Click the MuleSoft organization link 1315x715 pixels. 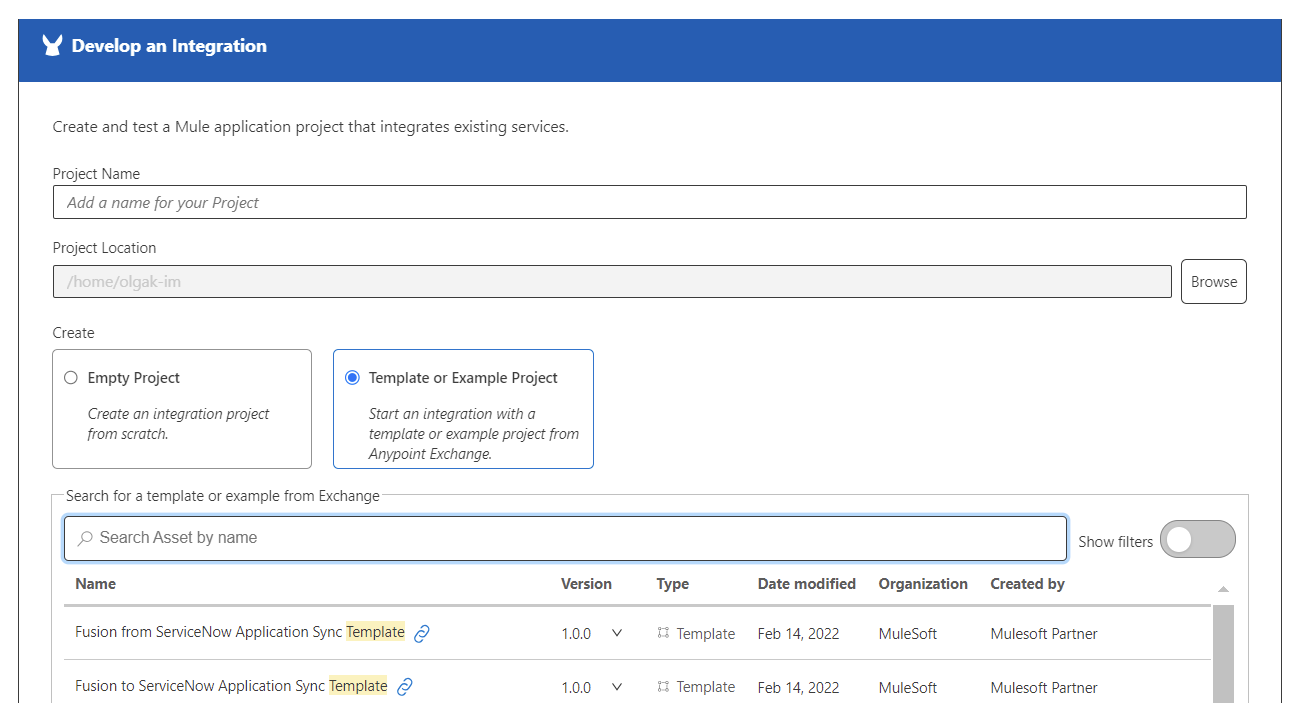(907, 633)
